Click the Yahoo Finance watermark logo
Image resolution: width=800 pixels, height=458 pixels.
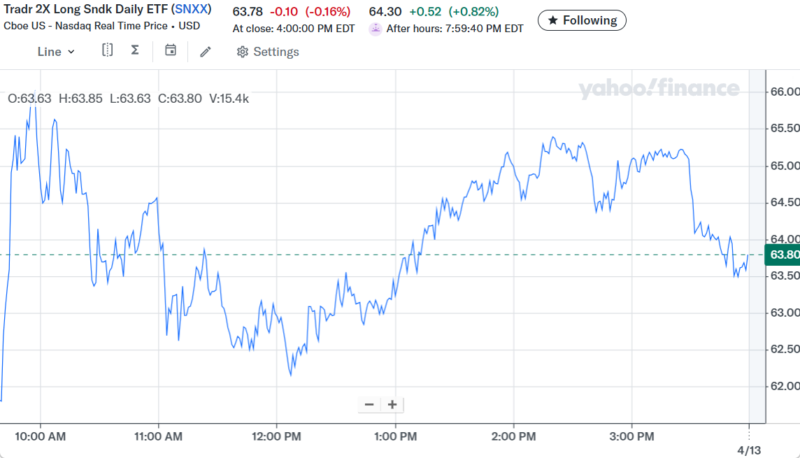658,90
